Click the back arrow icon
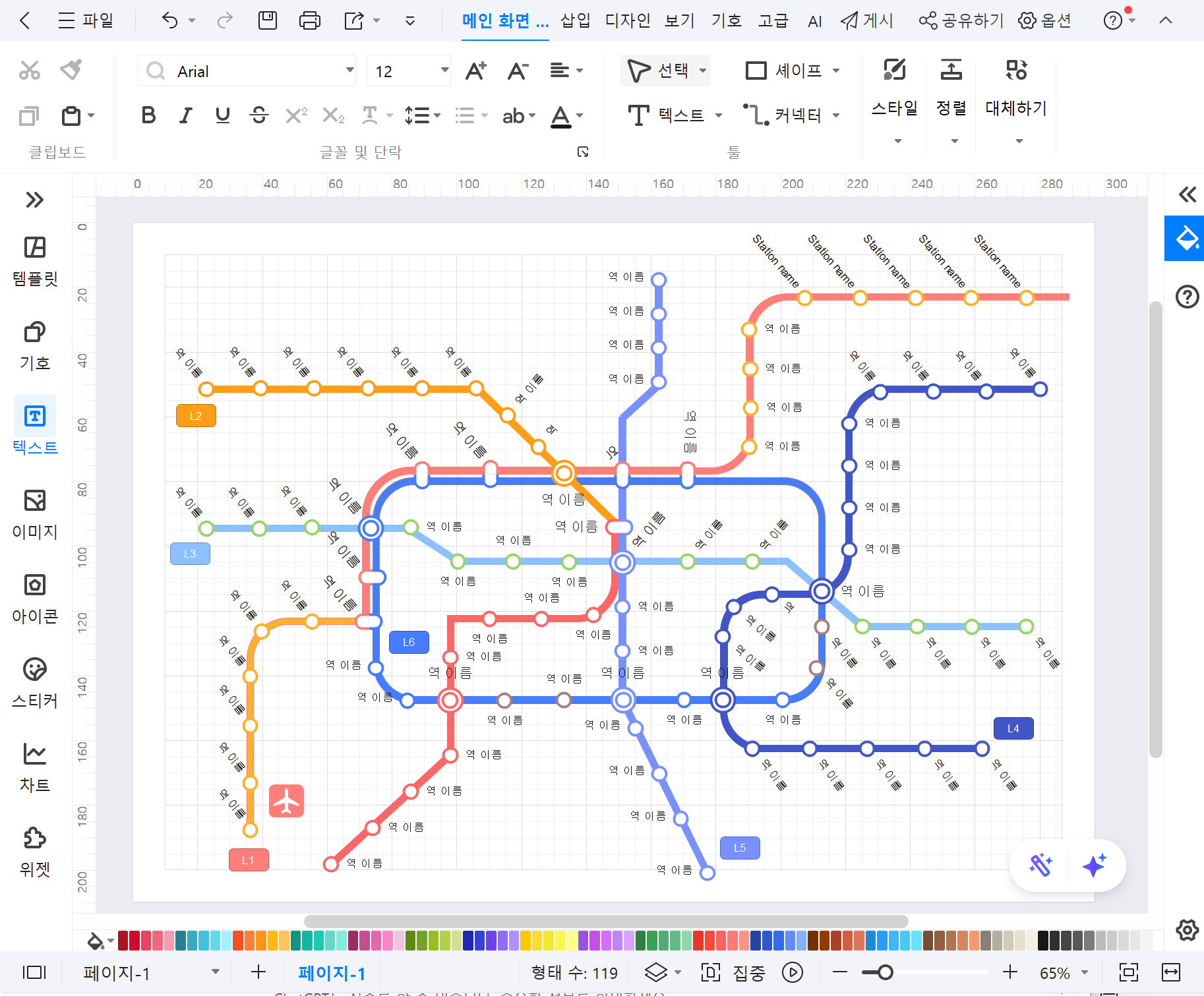Screen dimensions: 1204x996 24,20
